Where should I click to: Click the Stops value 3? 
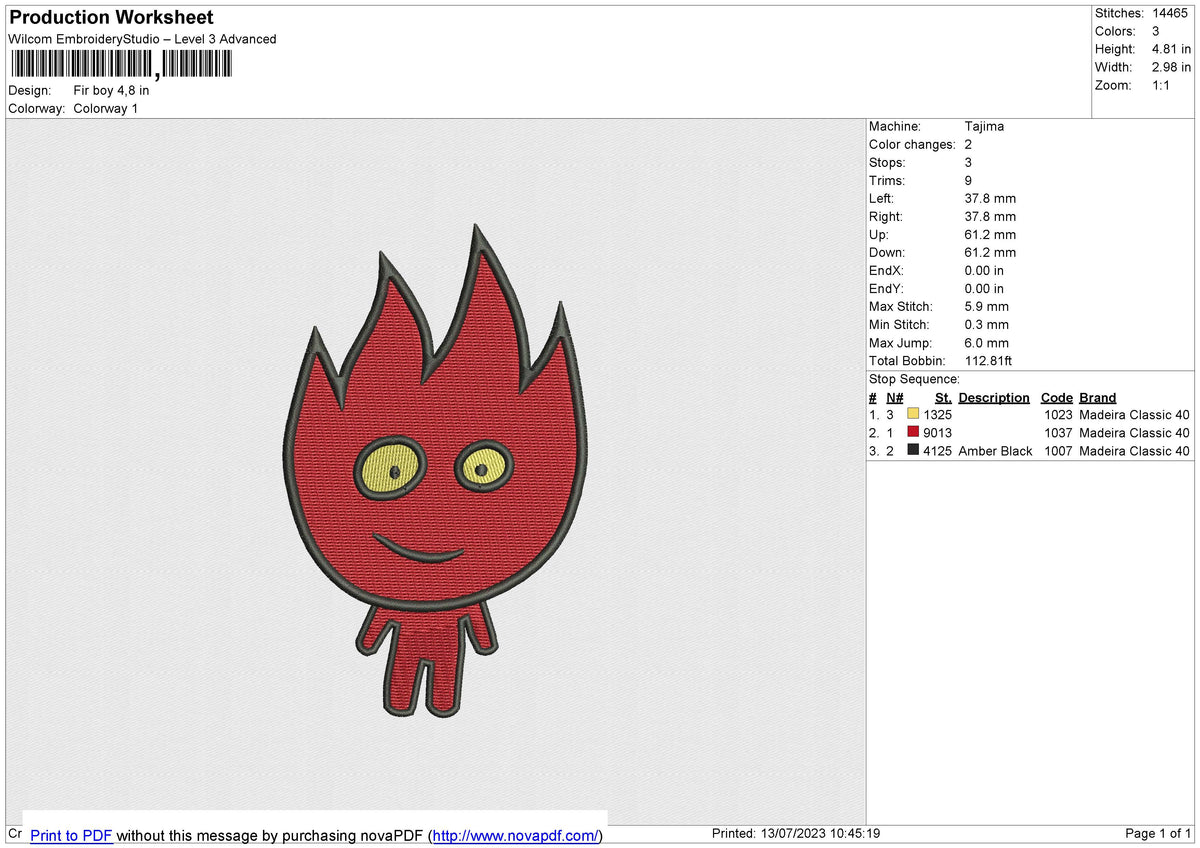click(968, 162)
